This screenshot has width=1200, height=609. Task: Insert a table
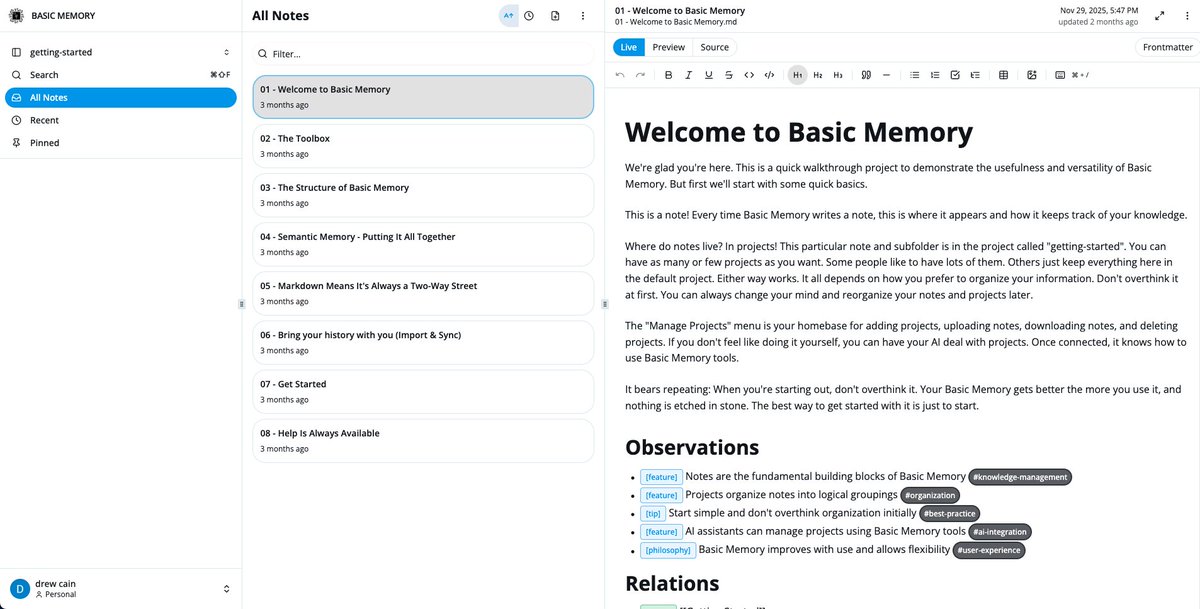[x=1003, y=75]
